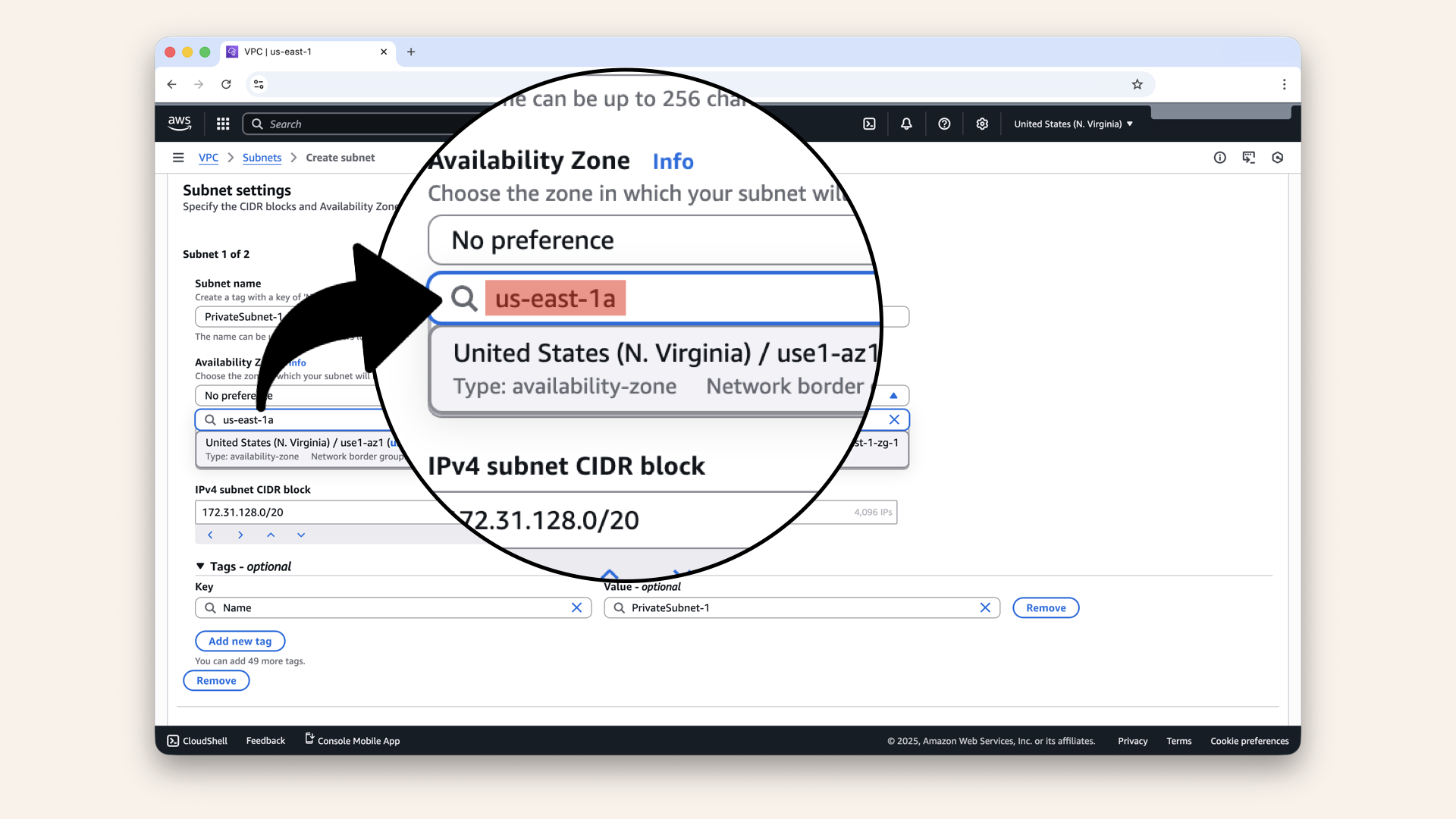Clear the Name tag key with its X icon

(x=577, y=607)
